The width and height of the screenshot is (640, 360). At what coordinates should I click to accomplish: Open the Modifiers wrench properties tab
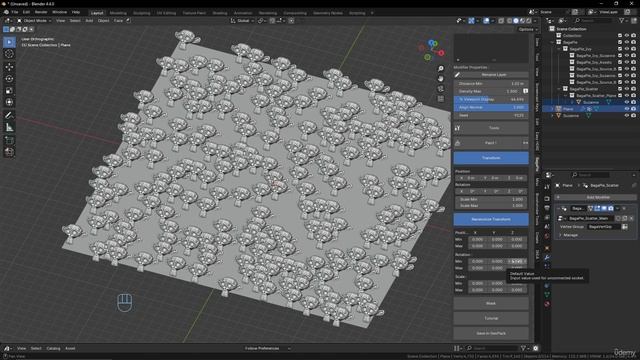pyautogui.click(x=547, y=258)
